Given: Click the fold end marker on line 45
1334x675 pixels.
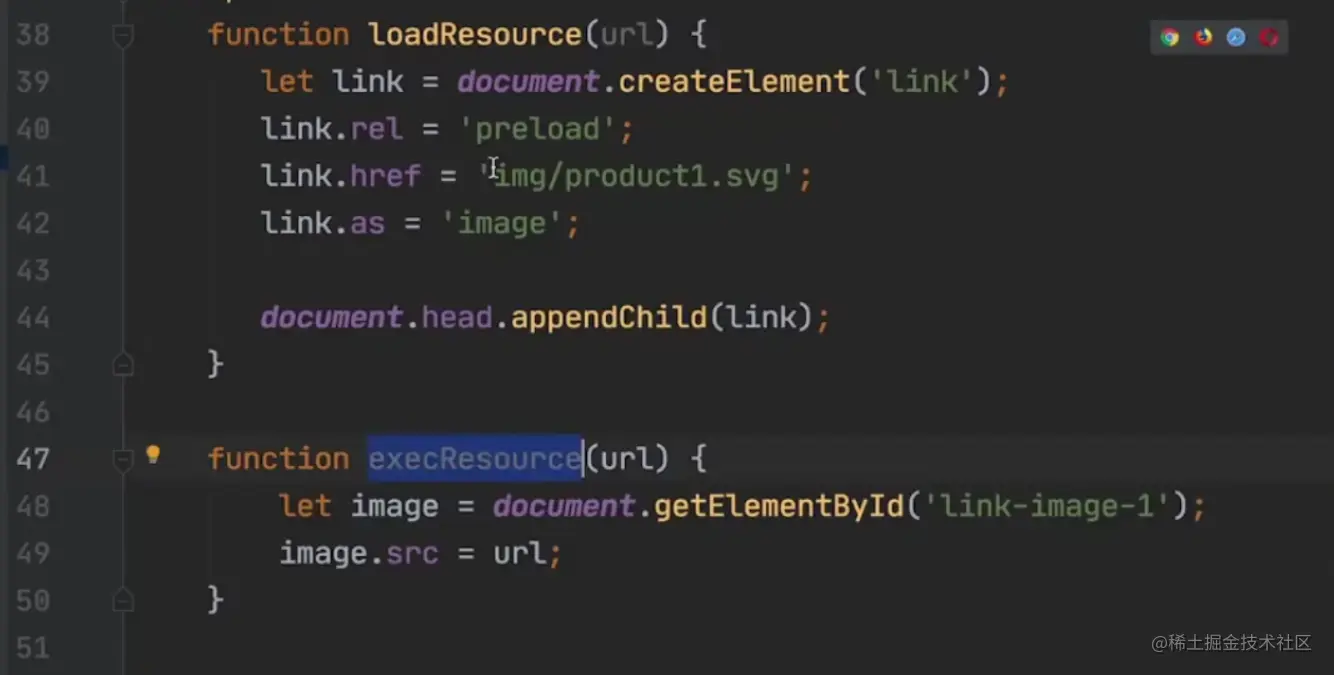Looking at the screenshot, I should 123,364.
